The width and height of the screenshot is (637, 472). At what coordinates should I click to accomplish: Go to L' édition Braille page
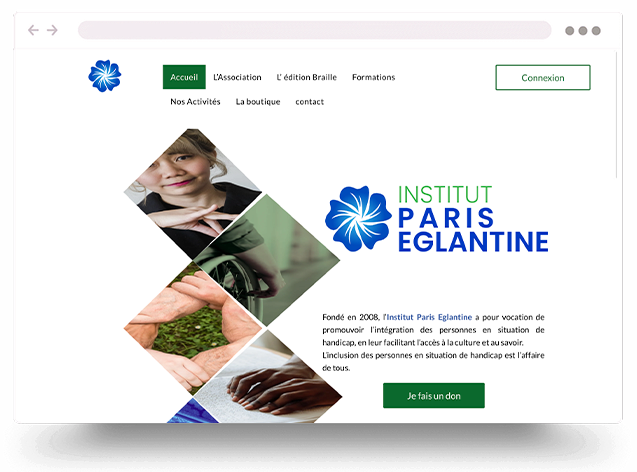pyautogui.click(x=307, y=77)
